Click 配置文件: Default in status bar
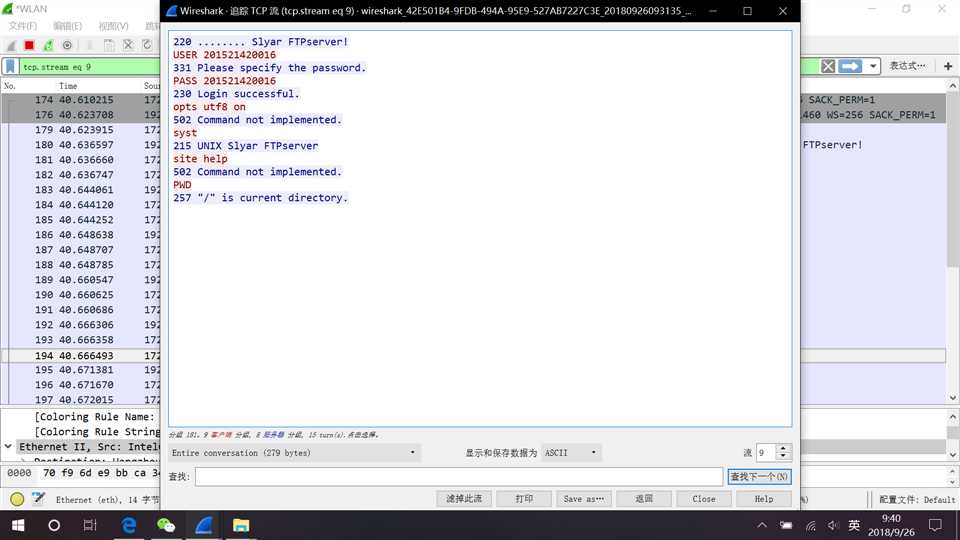960x540 pixels. coord(917,500)
